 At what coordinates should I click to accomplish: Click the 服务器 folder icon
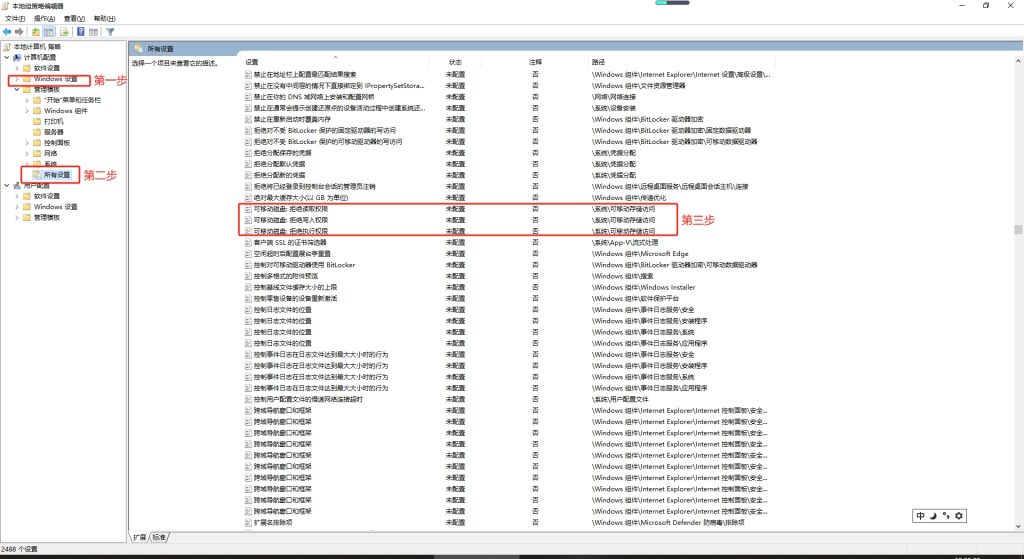(x=37, y=132)
